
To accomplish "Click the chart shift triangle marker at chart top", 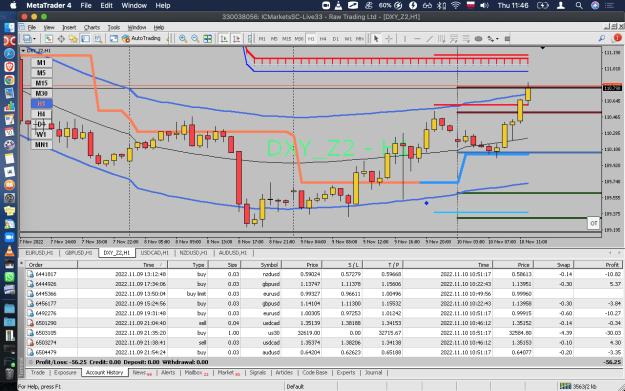I will [542, 48].
